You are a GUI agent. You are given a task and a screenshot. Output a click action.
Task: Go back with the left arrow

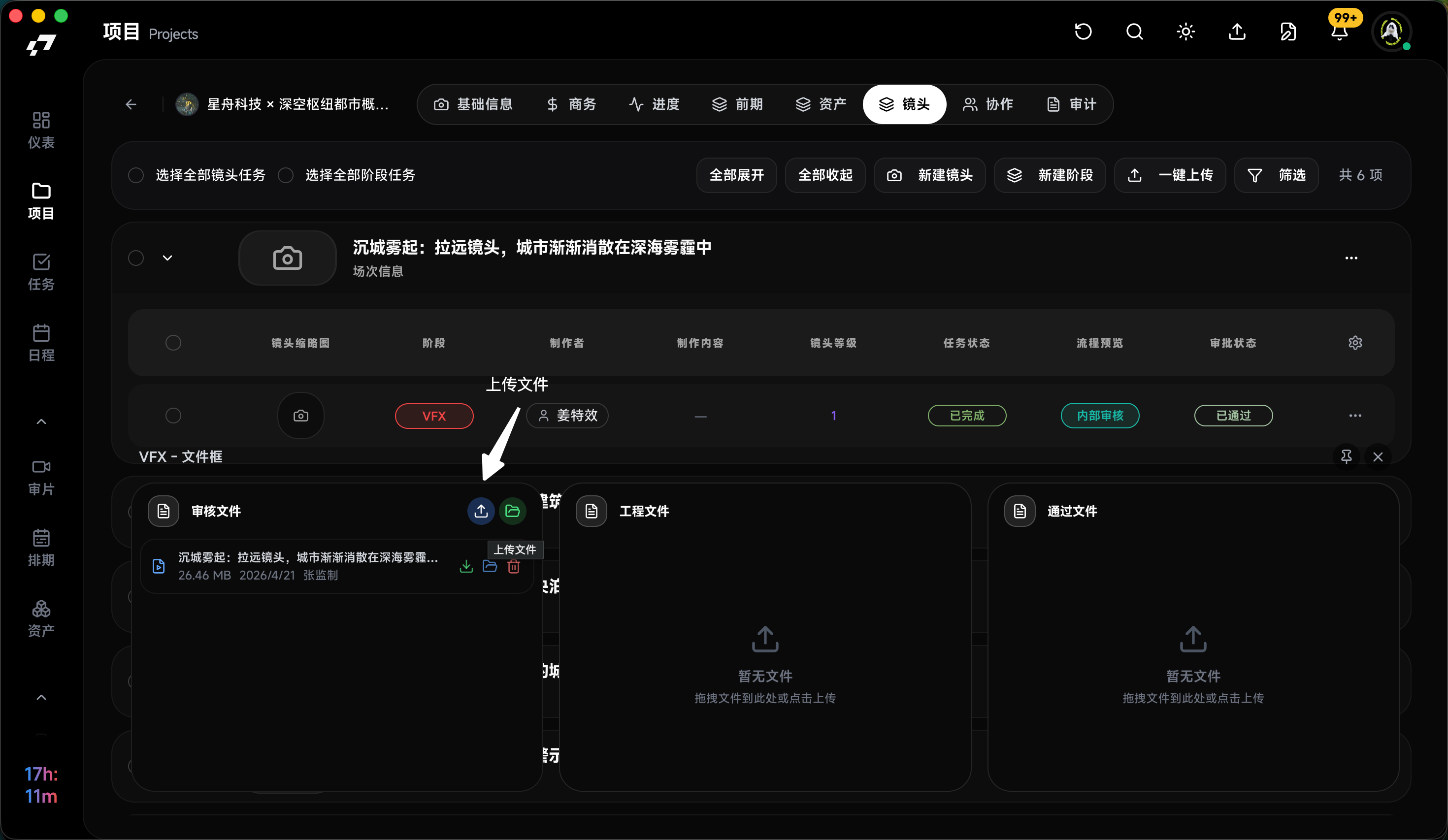point(131,104)
